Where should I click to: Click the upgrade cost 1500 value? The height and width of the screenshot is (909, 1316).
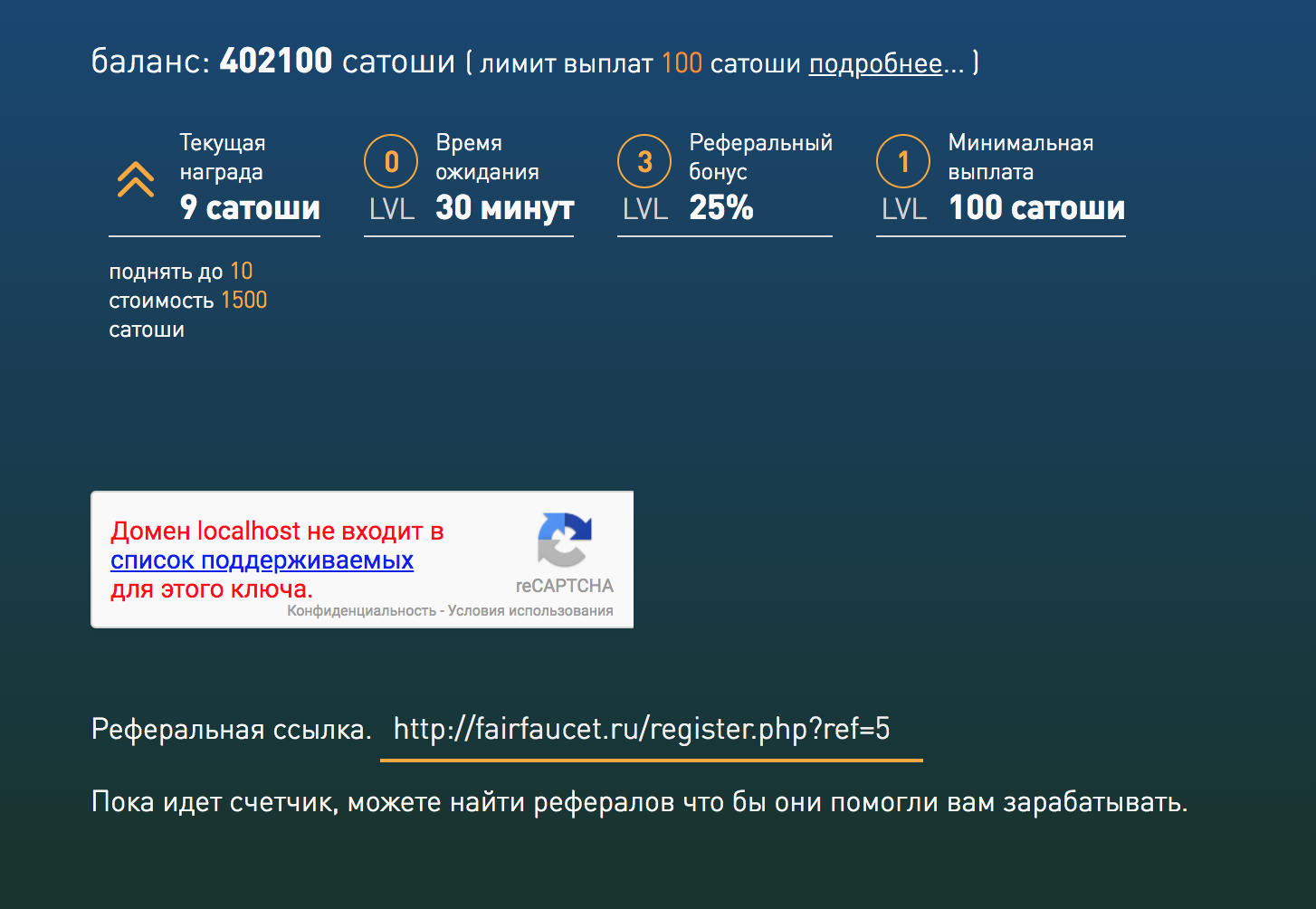coord(244,301)
